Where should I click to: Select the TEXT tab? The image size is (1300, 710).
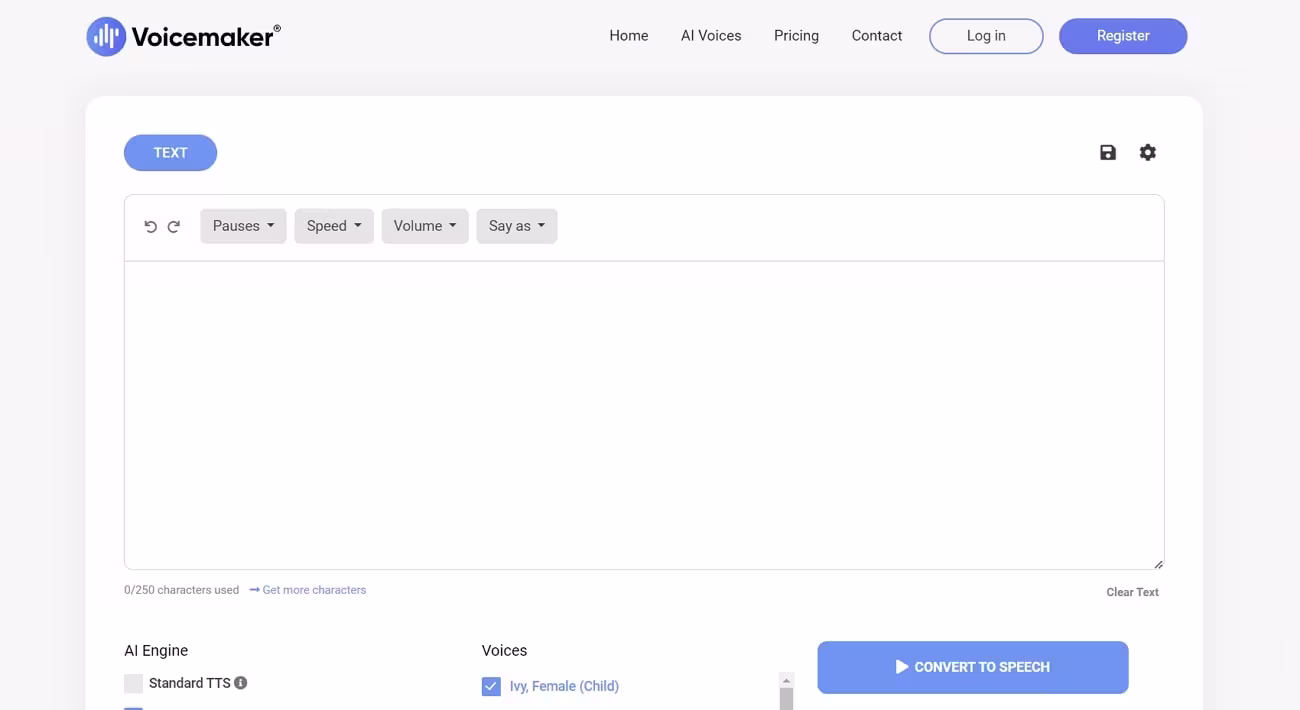point(170,153)
